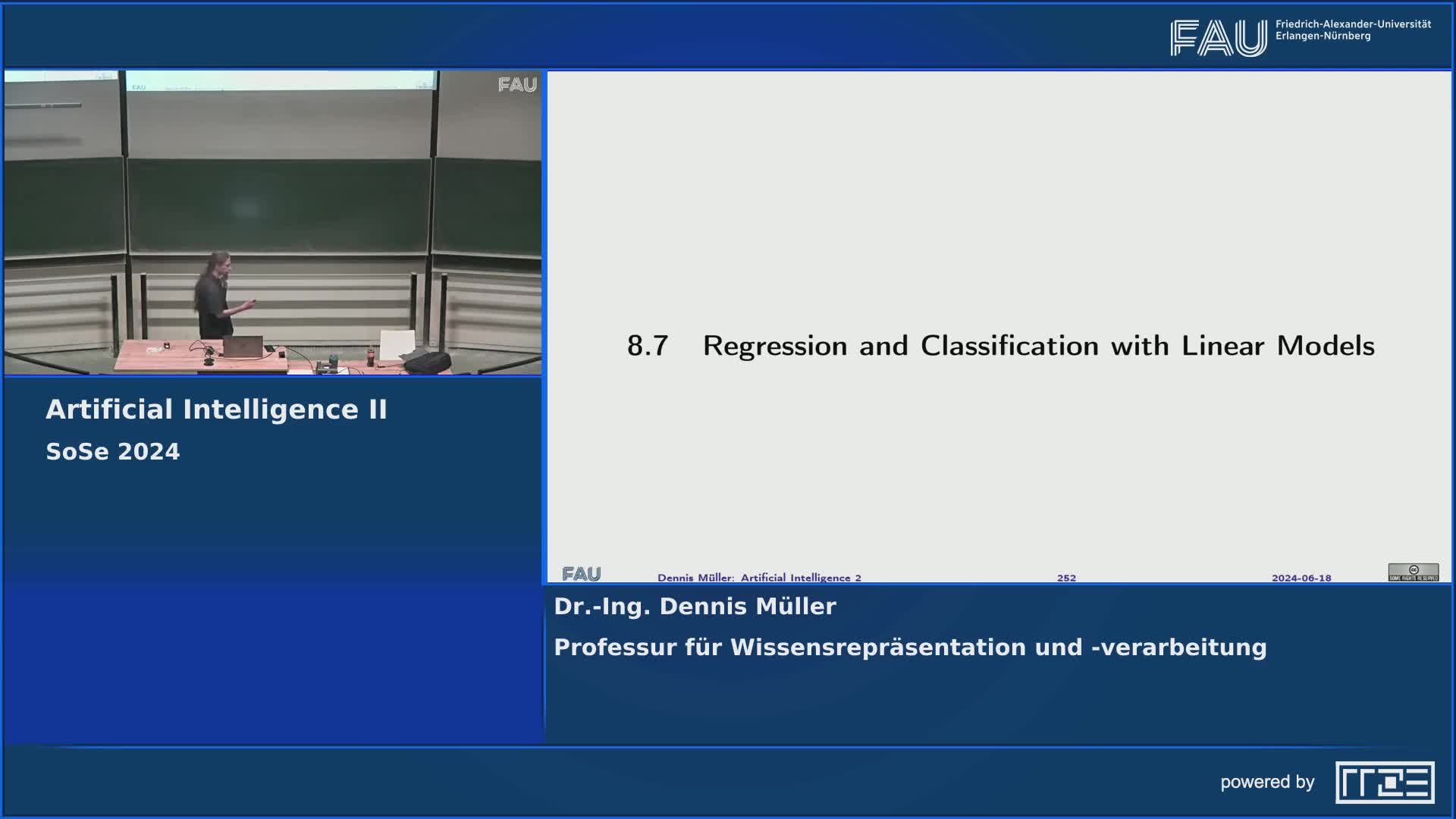Click 'Friedrich-Alexander-Universität Erlangen-Nürnberg' header text
The image size is (1456, 819).
[x=1353, y=30]
